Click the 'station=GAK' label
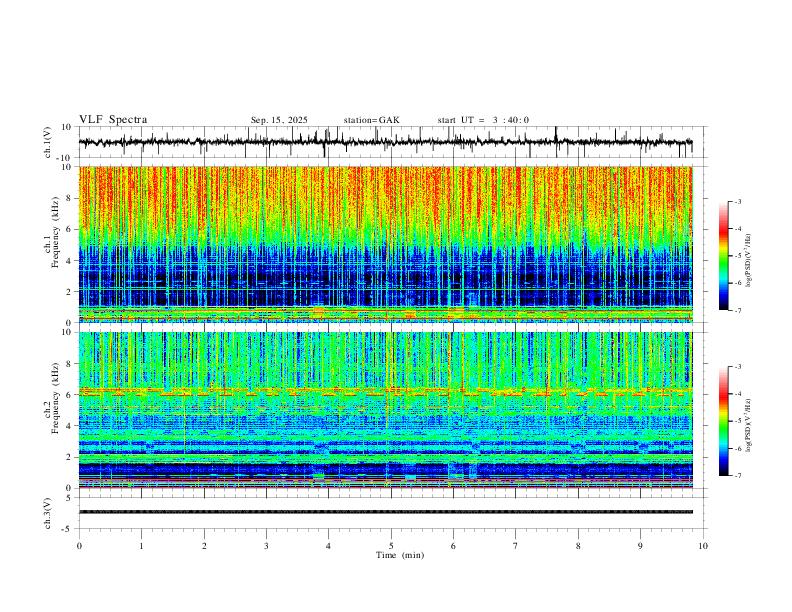The image size is (792, 612). tap(371, 120)
